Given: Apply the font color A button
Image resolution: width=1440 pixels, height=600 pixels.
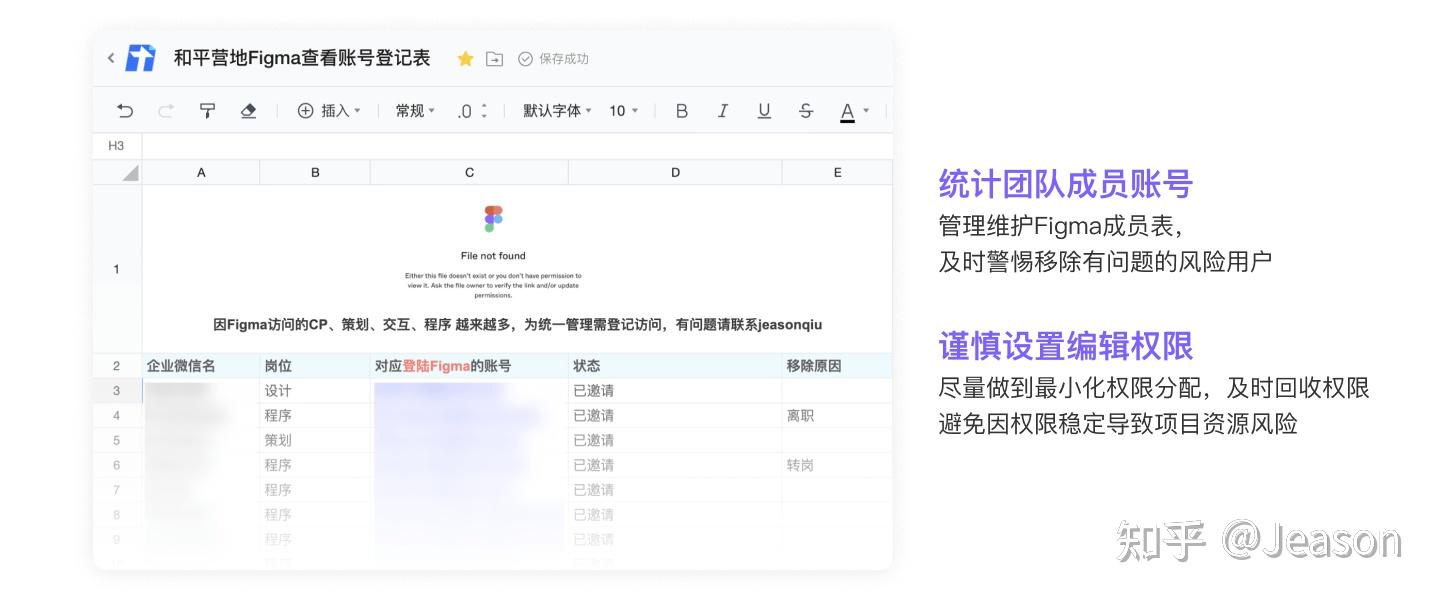Looking at the screenshot, I should pyautogui.click(x=847, y=112).
